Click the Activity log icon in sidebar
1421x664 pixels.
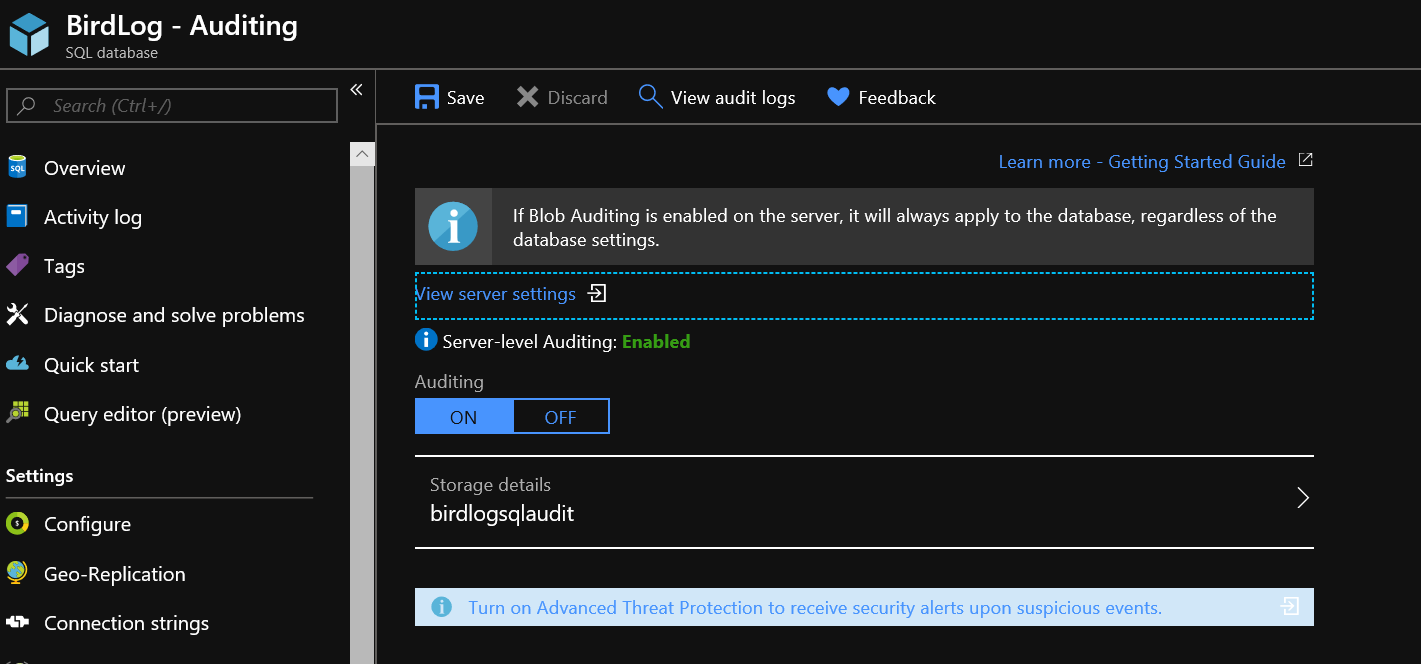[x=17, y=217]
